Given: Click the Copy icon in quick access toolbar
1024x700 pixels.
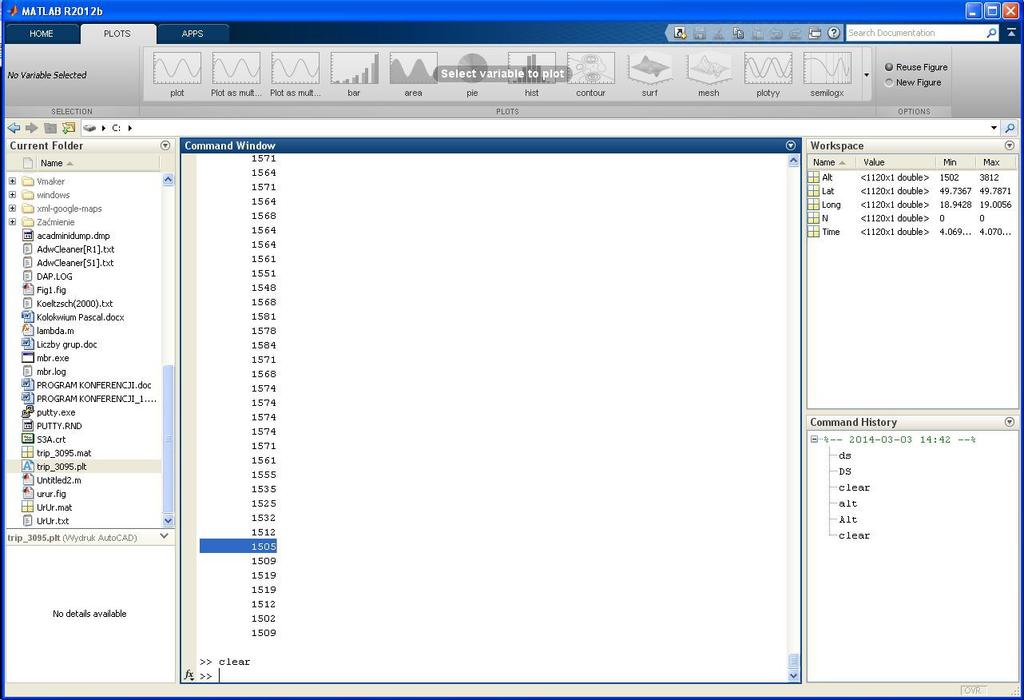Looking at the screenshot, I should 738,33.
